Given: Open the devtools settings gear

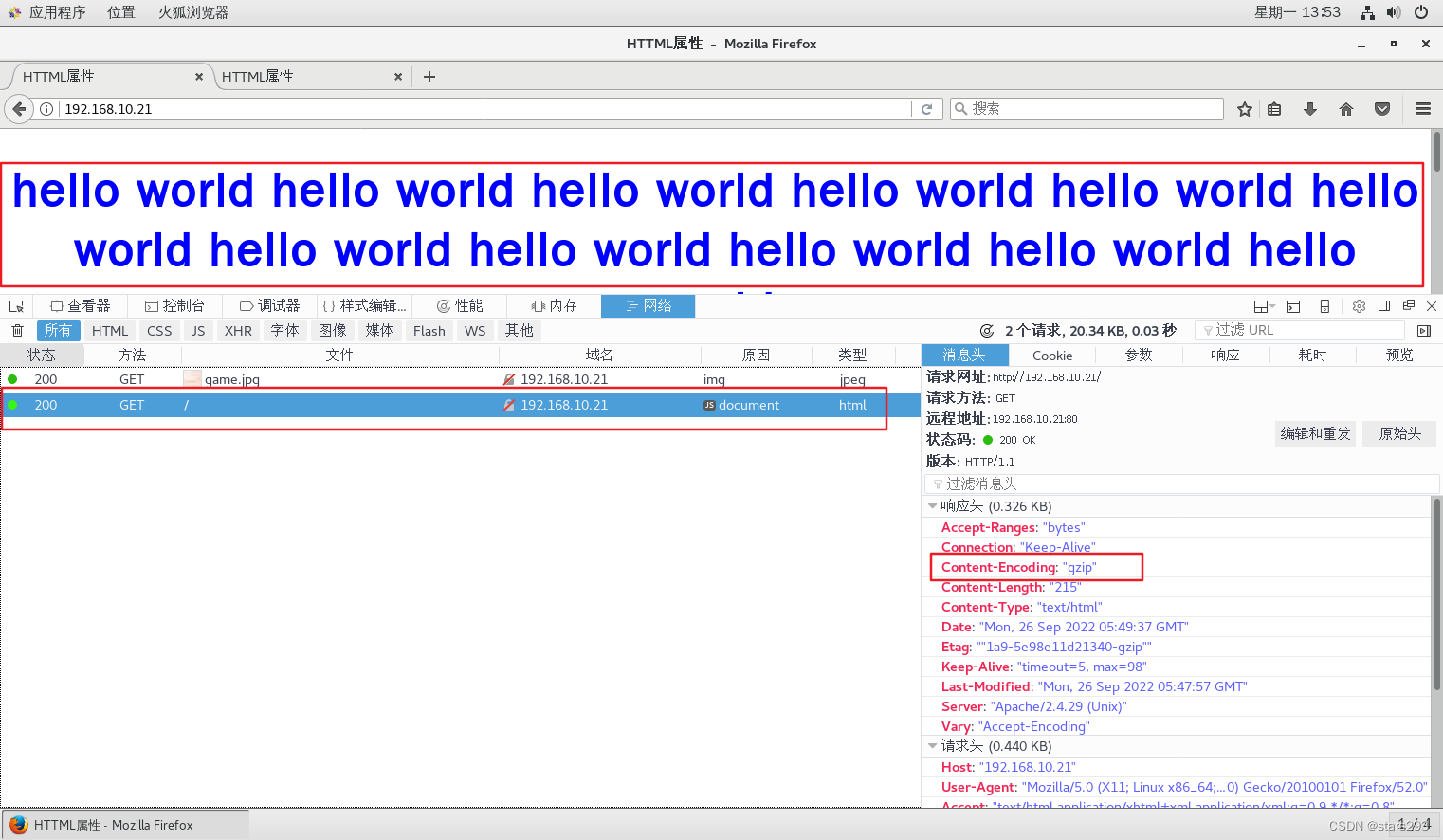Looking at the screenshot, I should click(x=1359, y=305).
